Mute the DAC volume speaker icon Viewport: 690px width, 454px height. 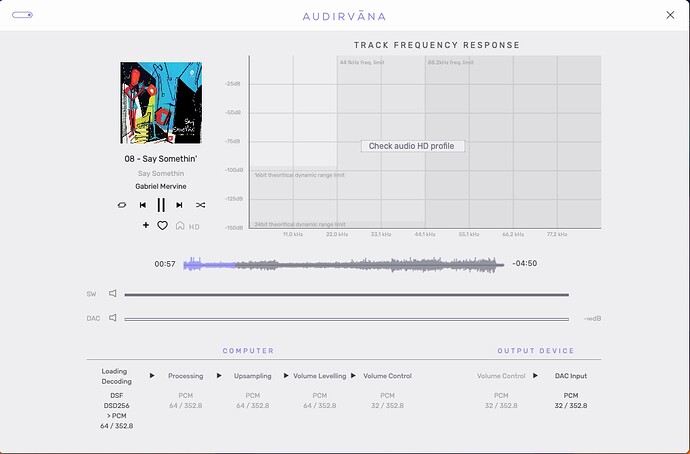coord(113,318)
